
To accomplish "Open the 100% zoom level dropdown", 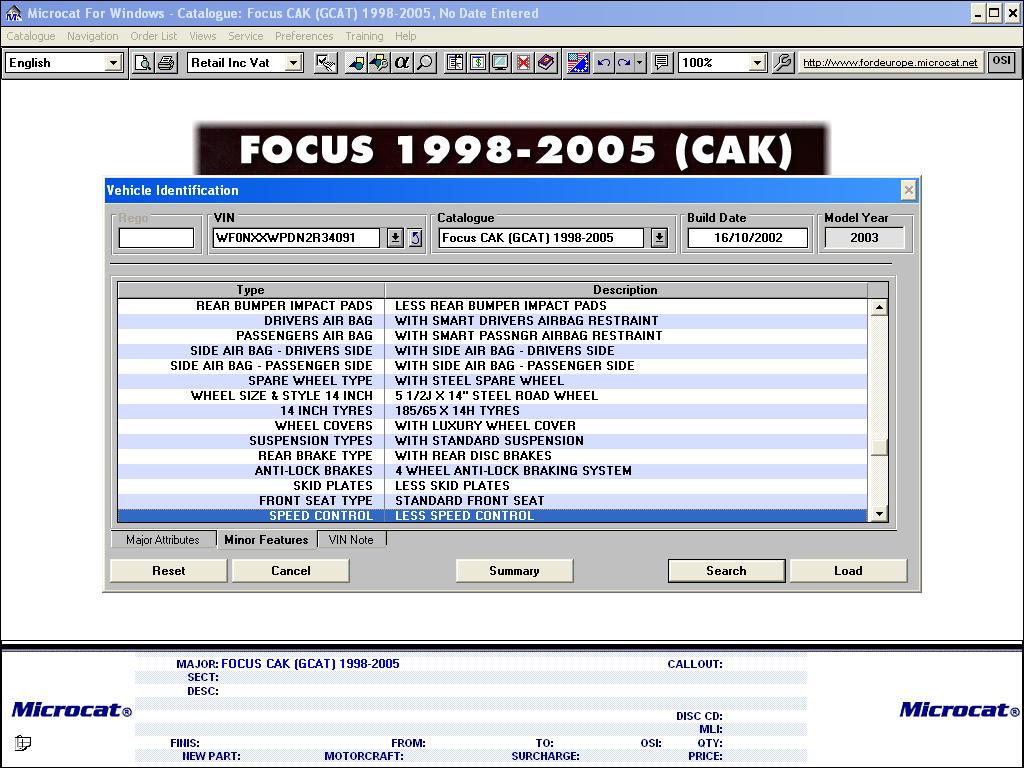I will point(757,63).
